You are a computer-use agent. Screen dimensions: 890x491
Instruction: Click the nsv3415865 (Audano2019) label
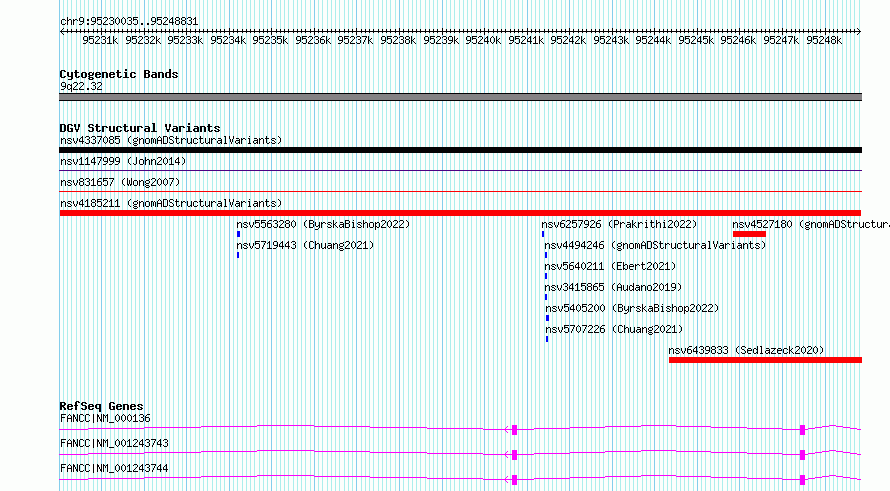click(613, 287)
